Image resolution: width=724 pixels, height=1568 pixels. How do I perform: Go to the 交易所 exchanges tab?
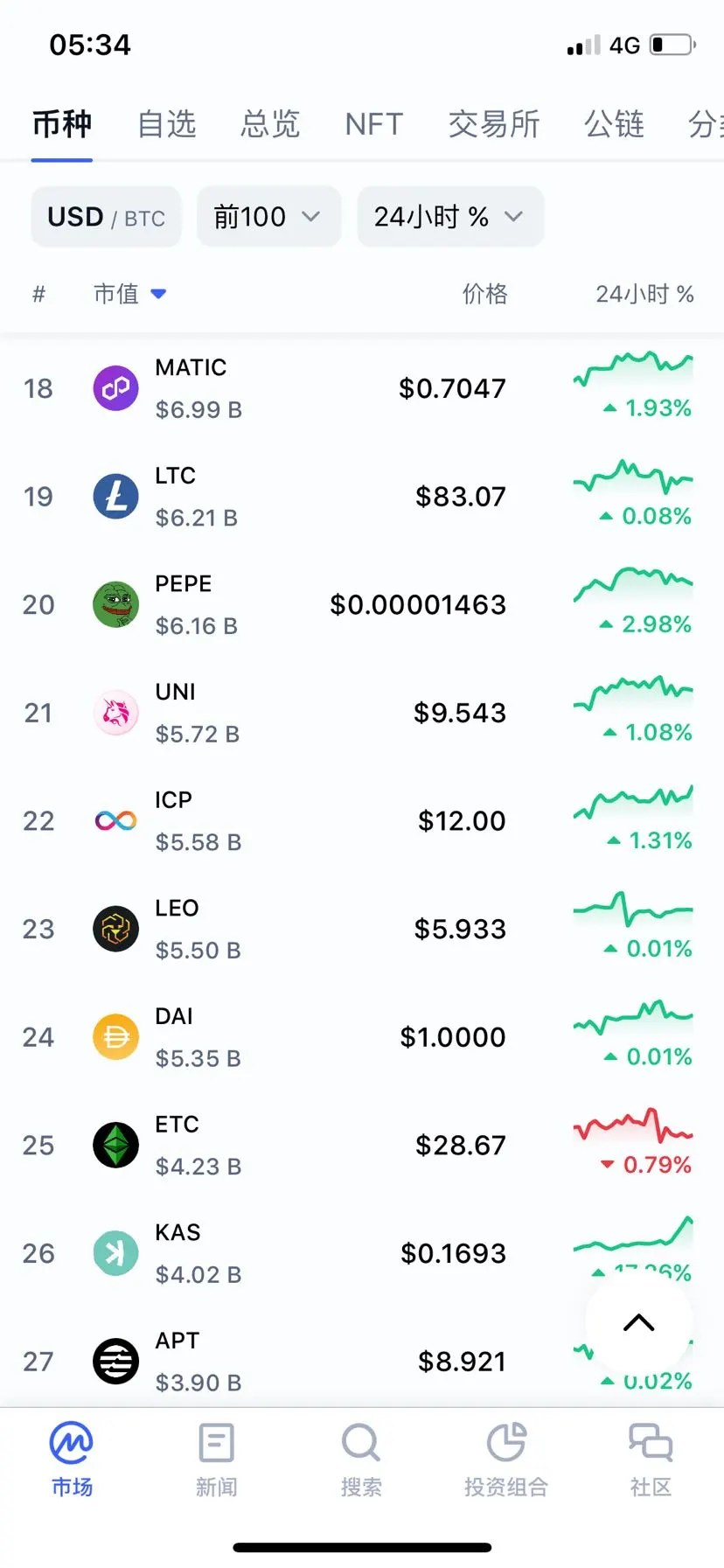coord(494,124)
